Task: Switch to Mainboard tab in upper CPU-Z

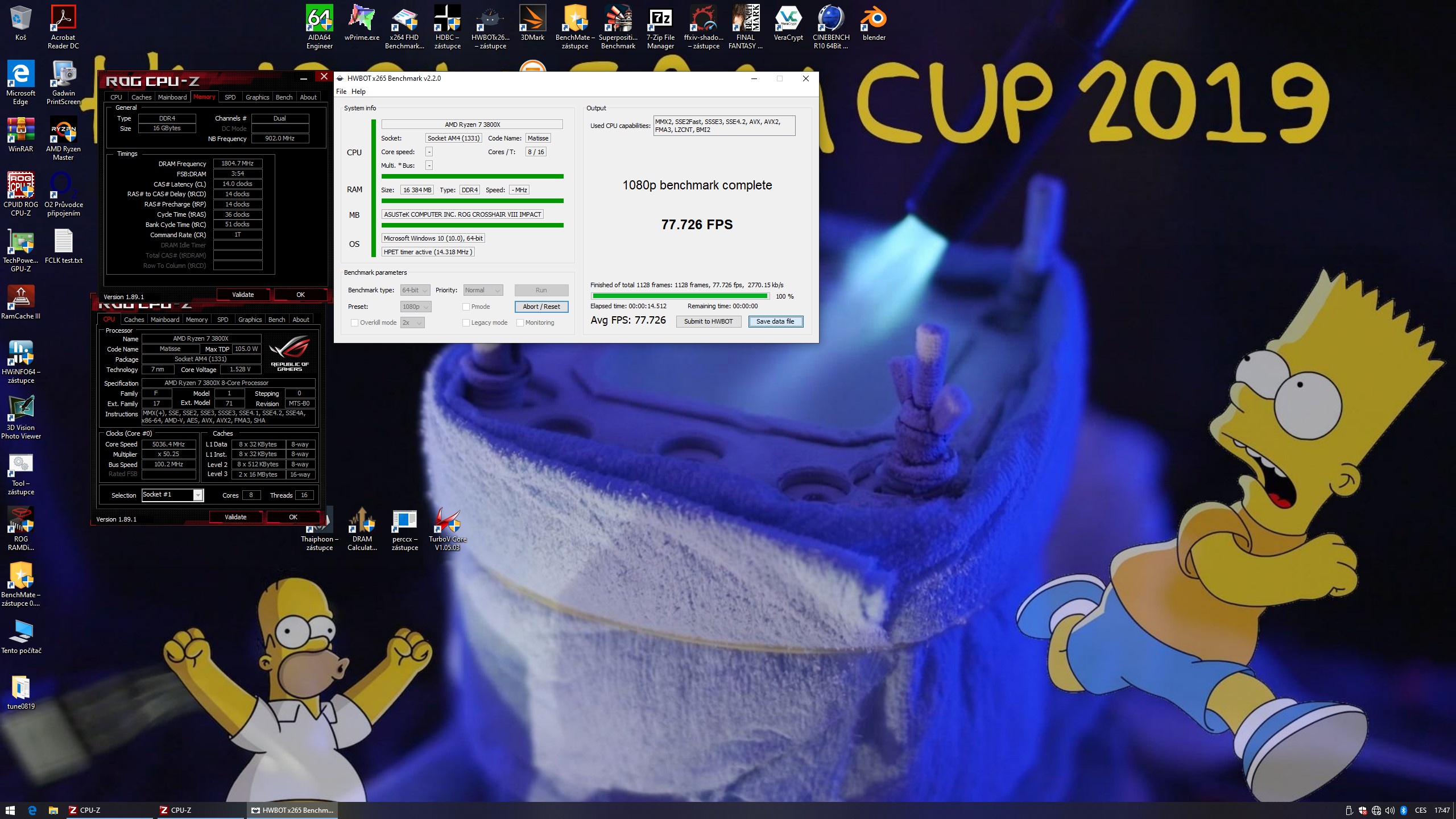Action: (x=172, y=97)
